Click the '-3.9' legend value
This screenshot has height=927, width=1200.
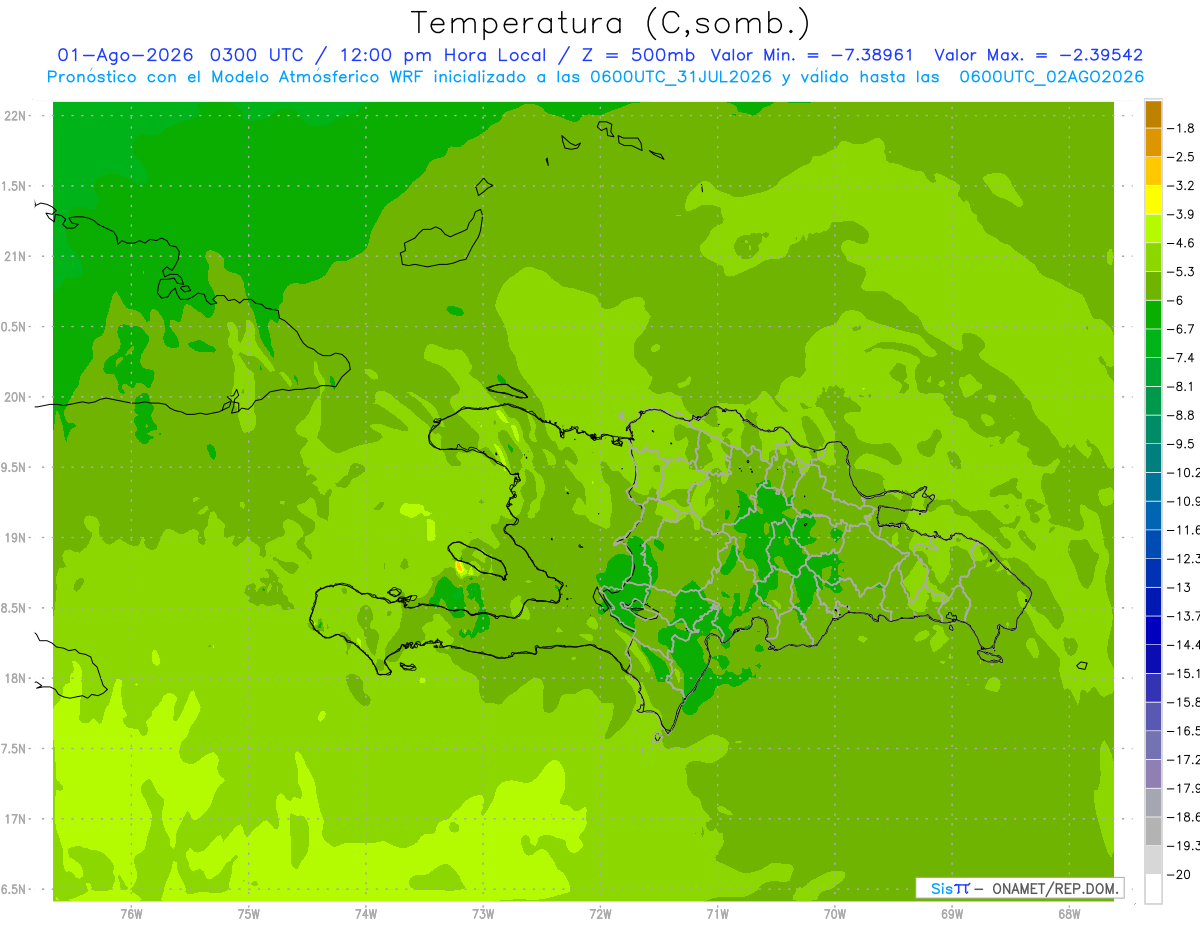coord(1181,214)
